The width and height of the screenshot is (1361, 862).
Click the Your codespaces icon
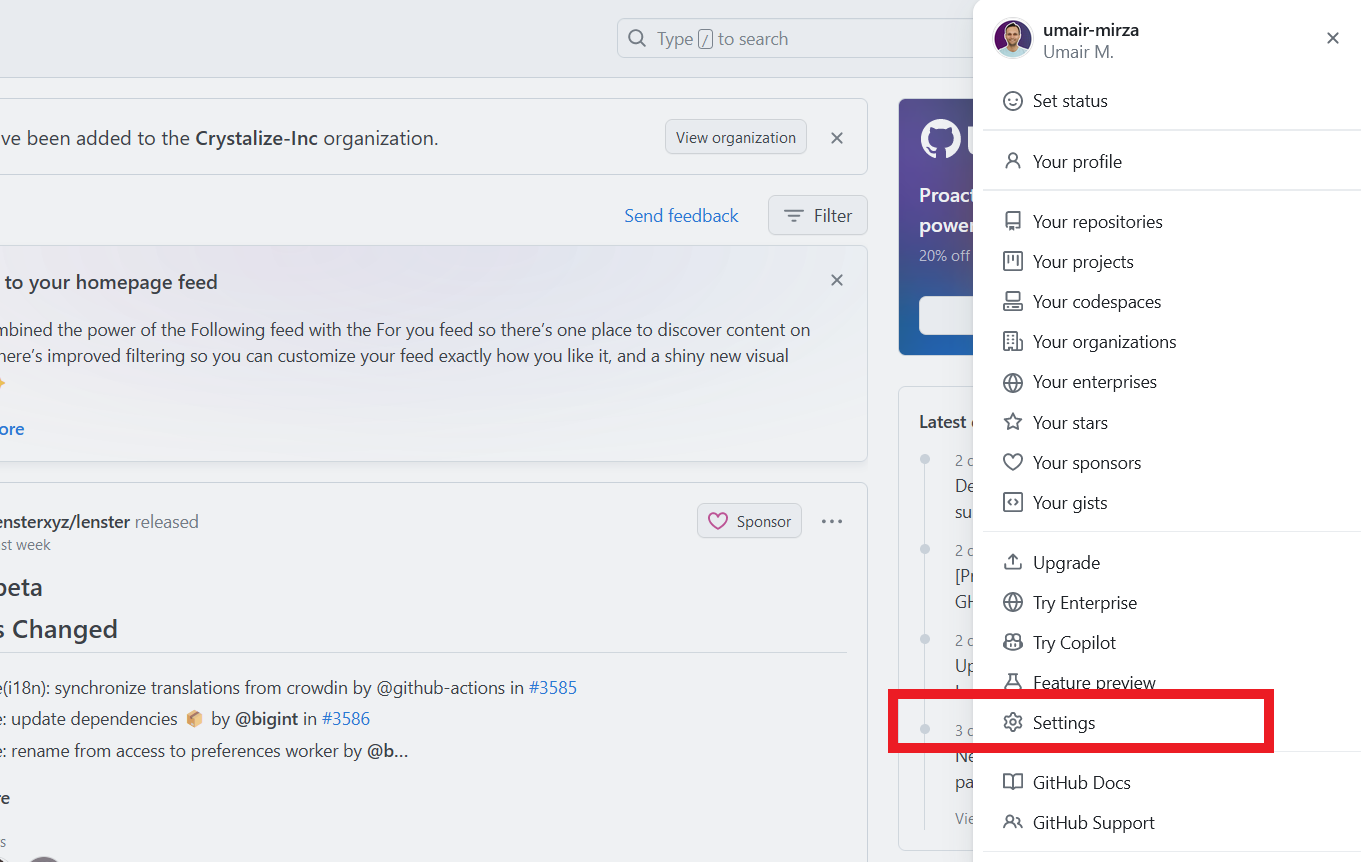1013,302
